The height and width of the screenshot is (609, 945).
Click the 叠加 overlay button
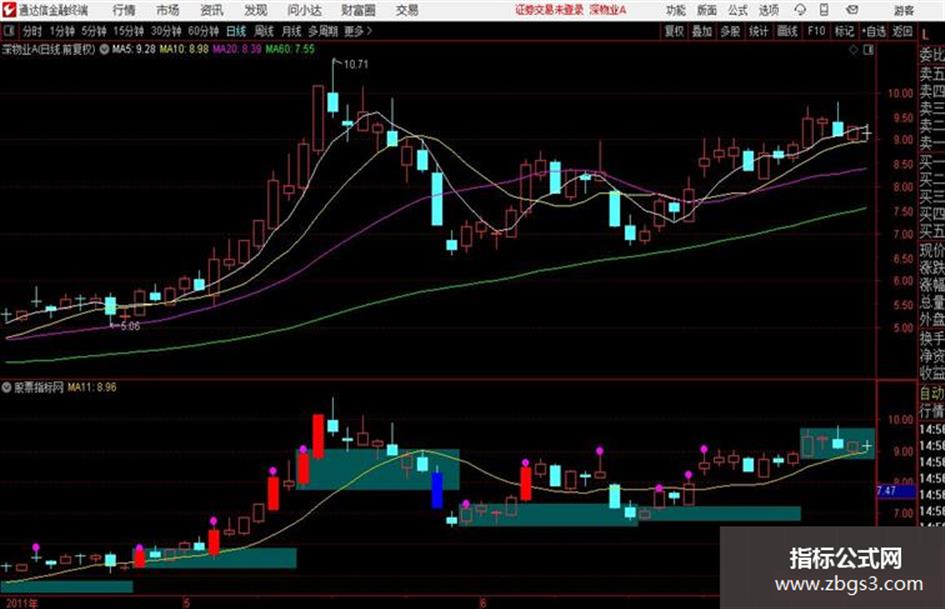(702, 31)
